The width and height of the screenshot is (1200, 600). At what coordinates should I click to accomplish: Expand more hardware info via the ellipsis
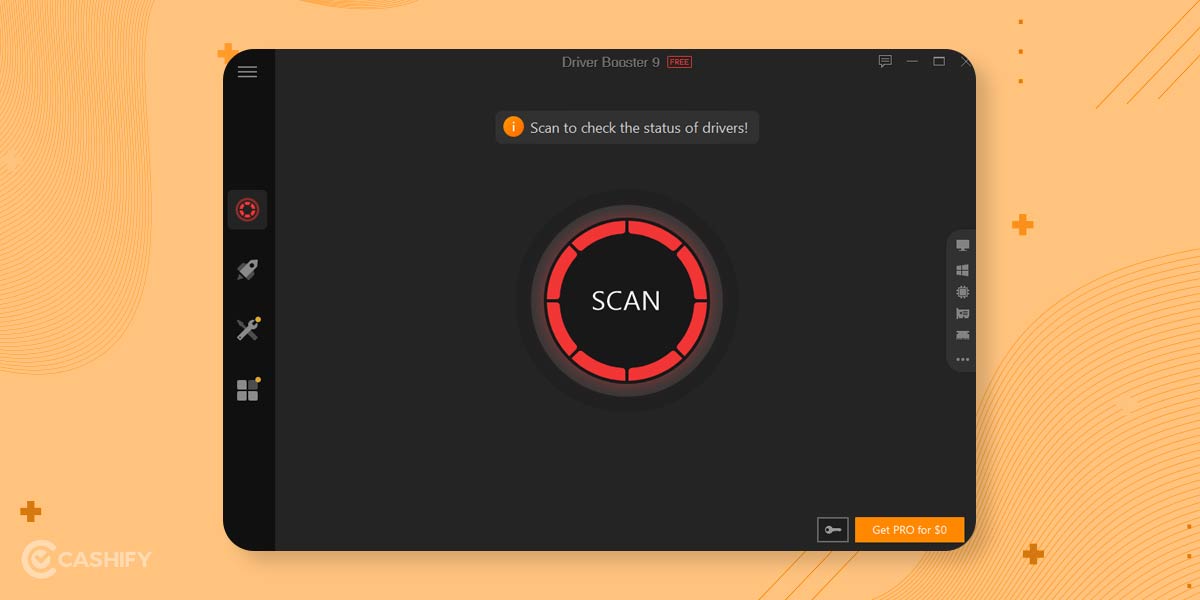pos(962,361)
